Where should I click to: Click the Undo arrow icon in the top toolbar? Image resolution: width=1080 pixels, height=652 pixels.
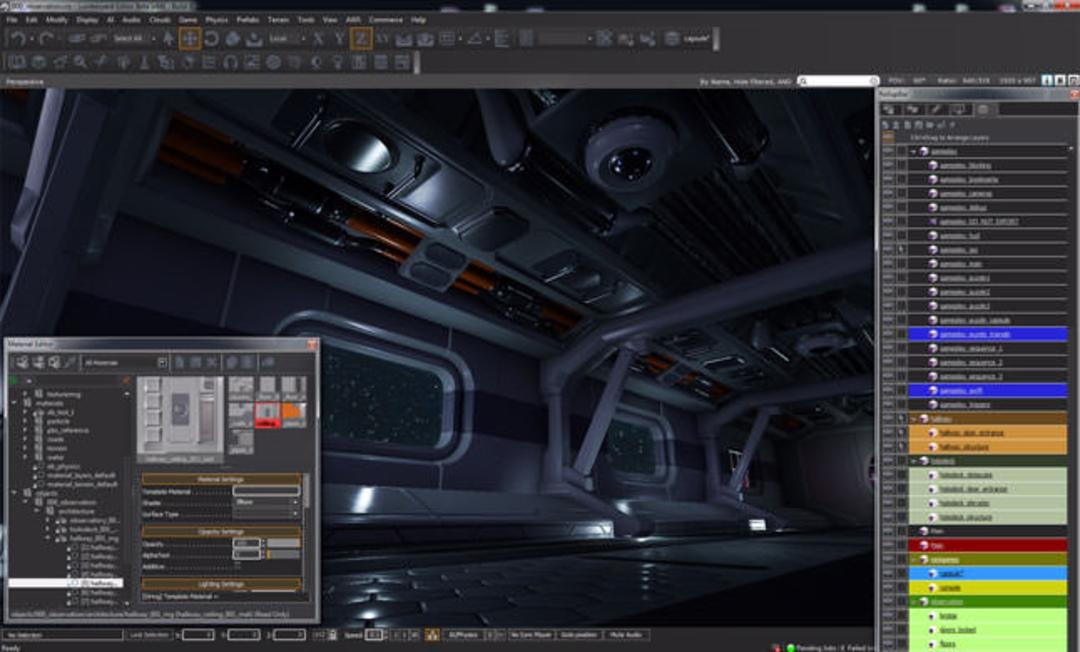[x=17, y=39]
